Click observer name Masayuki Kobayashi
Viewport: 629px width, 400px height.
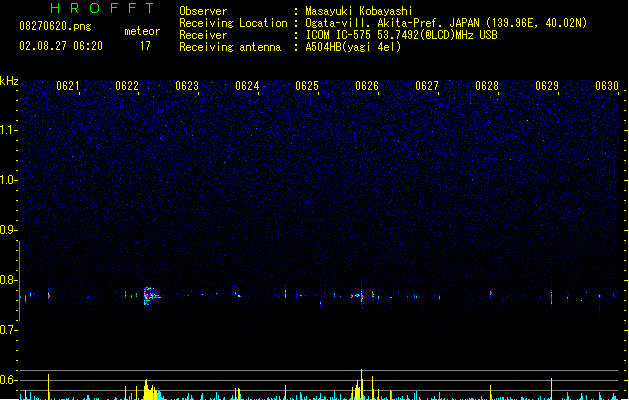[359, 11]
